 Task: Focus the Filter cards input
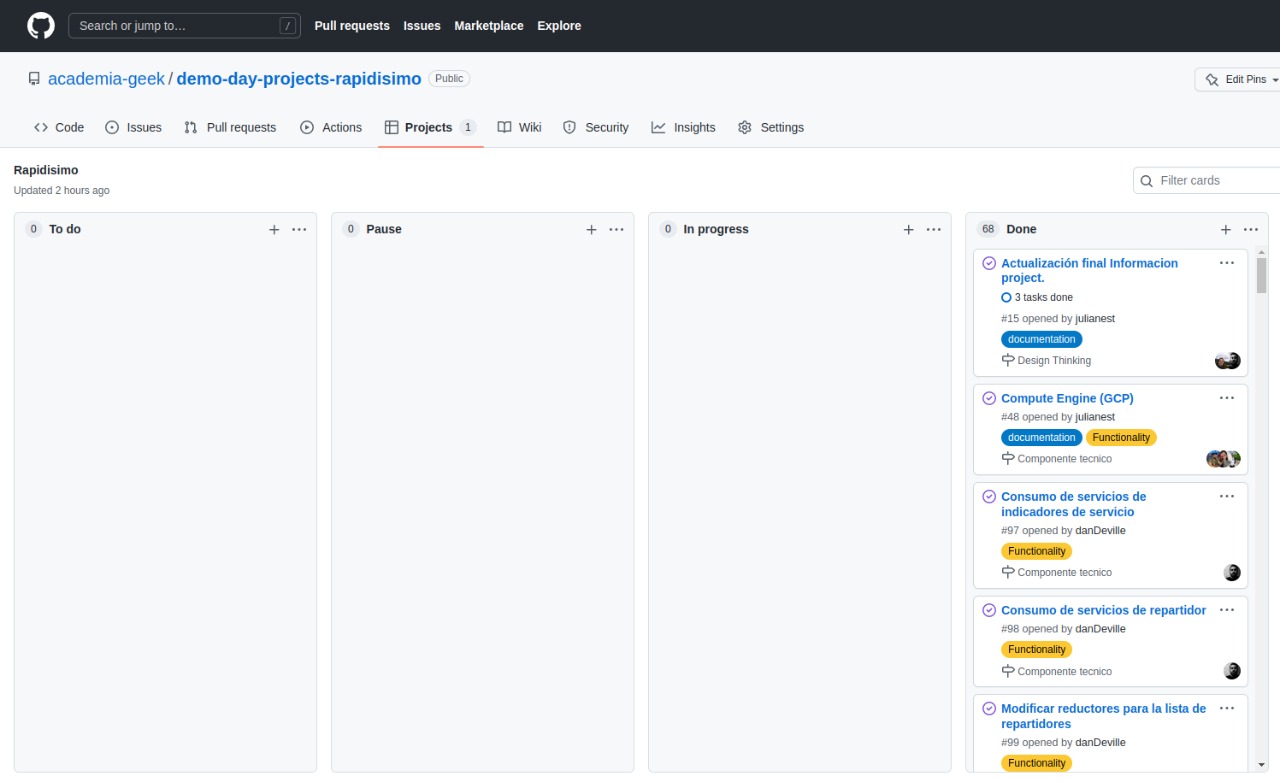coord(1207,181)
